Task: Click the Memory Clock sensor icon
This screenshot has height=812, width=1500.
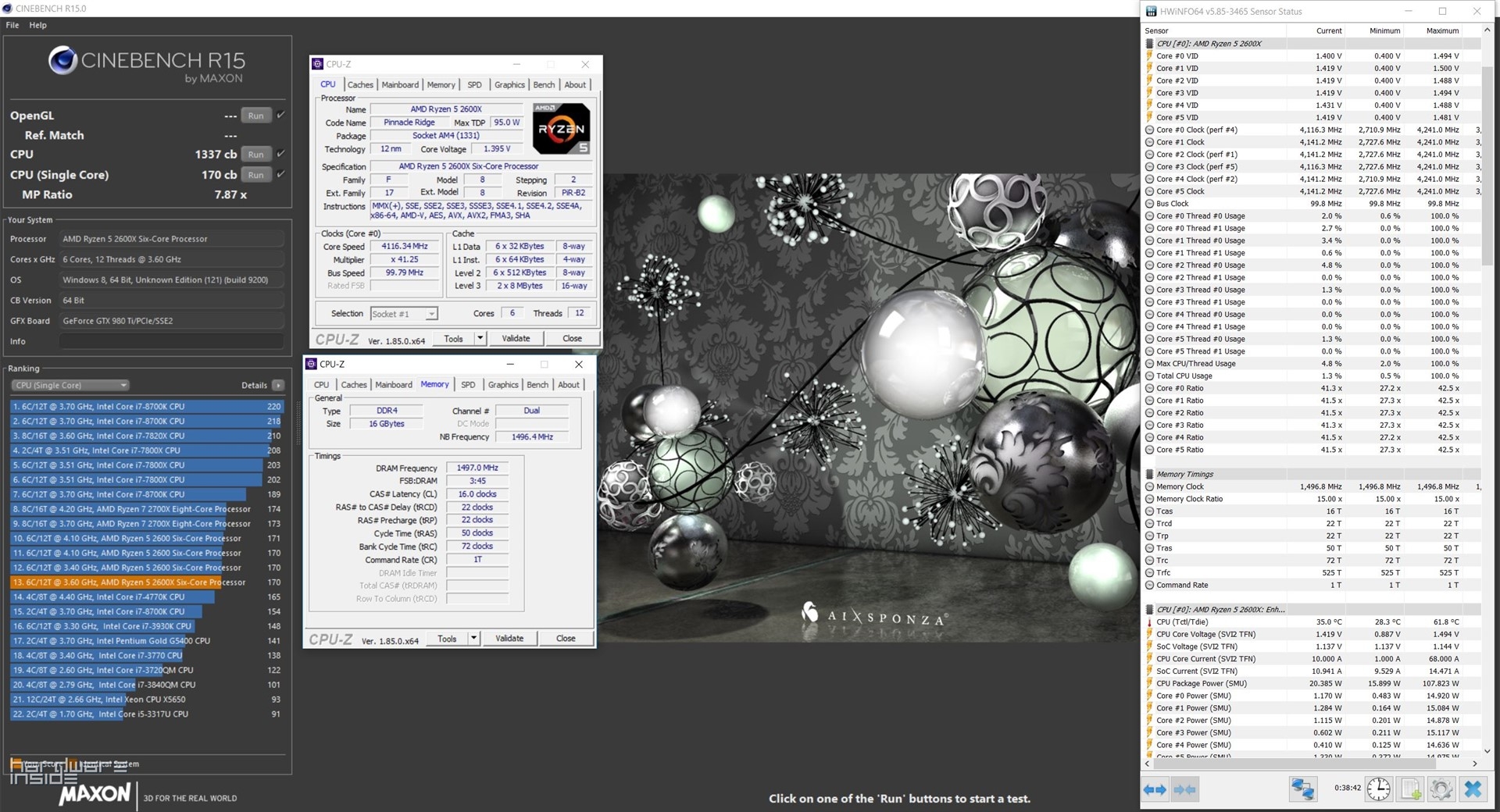Action: pyautogui.click(x=1149, y=486)
